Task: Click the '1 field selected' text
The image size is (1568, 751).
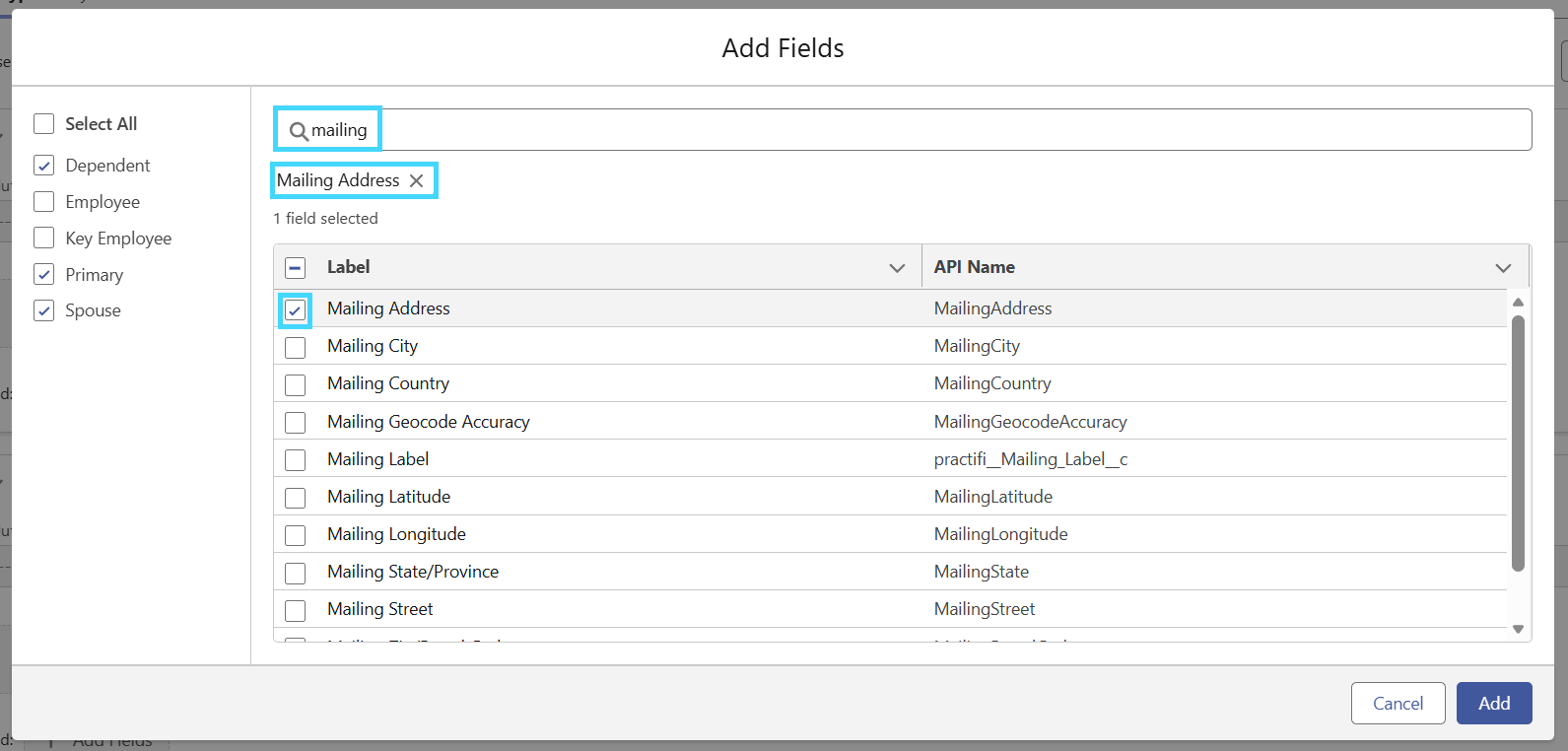Action: point(326,219)
